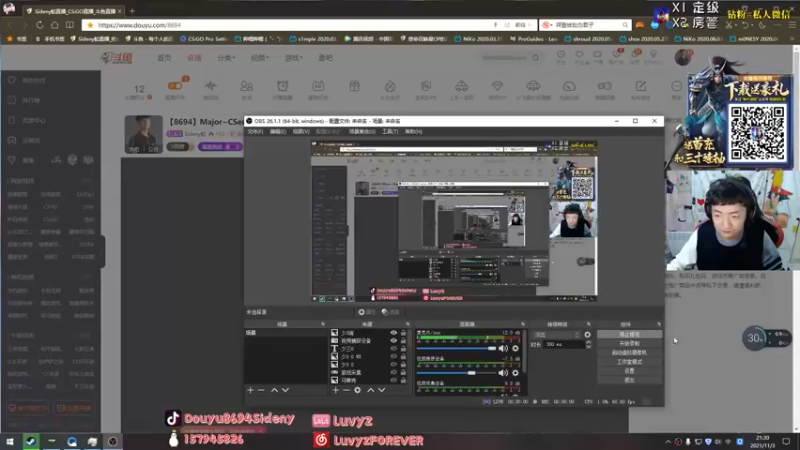Toggle the orange switch in Douyu toolbar
This screenshot has width=800, height=450.
coord(174,86)
